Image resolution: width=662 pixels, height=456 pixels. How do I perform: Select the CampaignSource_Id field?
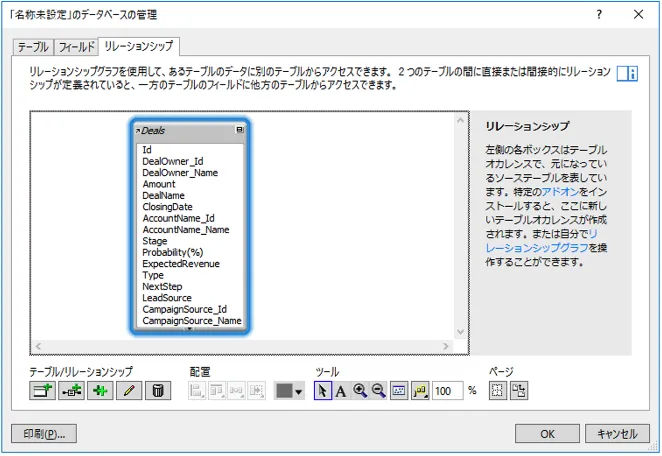(184, 309)
